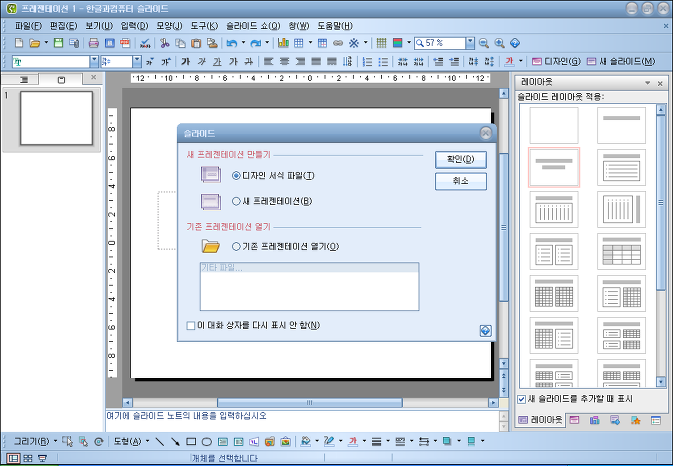The height and width of the screenshot is (466, 673).
Task: Center text with alignment icon
Action: [284, 62]
